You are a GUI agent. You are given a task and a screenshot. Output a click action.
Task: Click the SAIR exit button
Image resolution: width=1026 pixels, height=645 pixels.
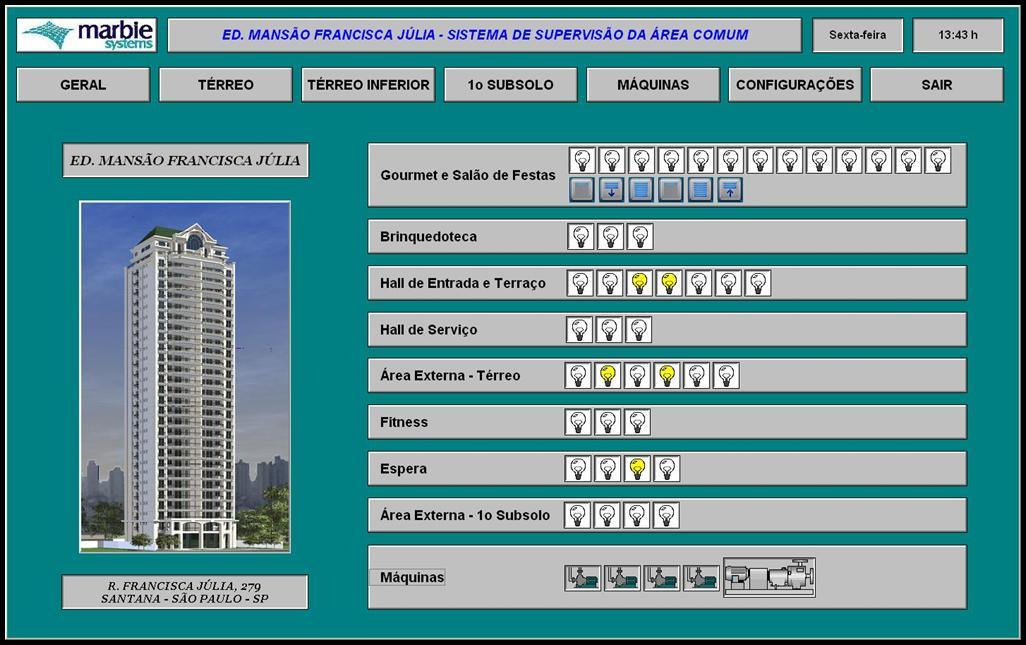[x=937, y=85]
